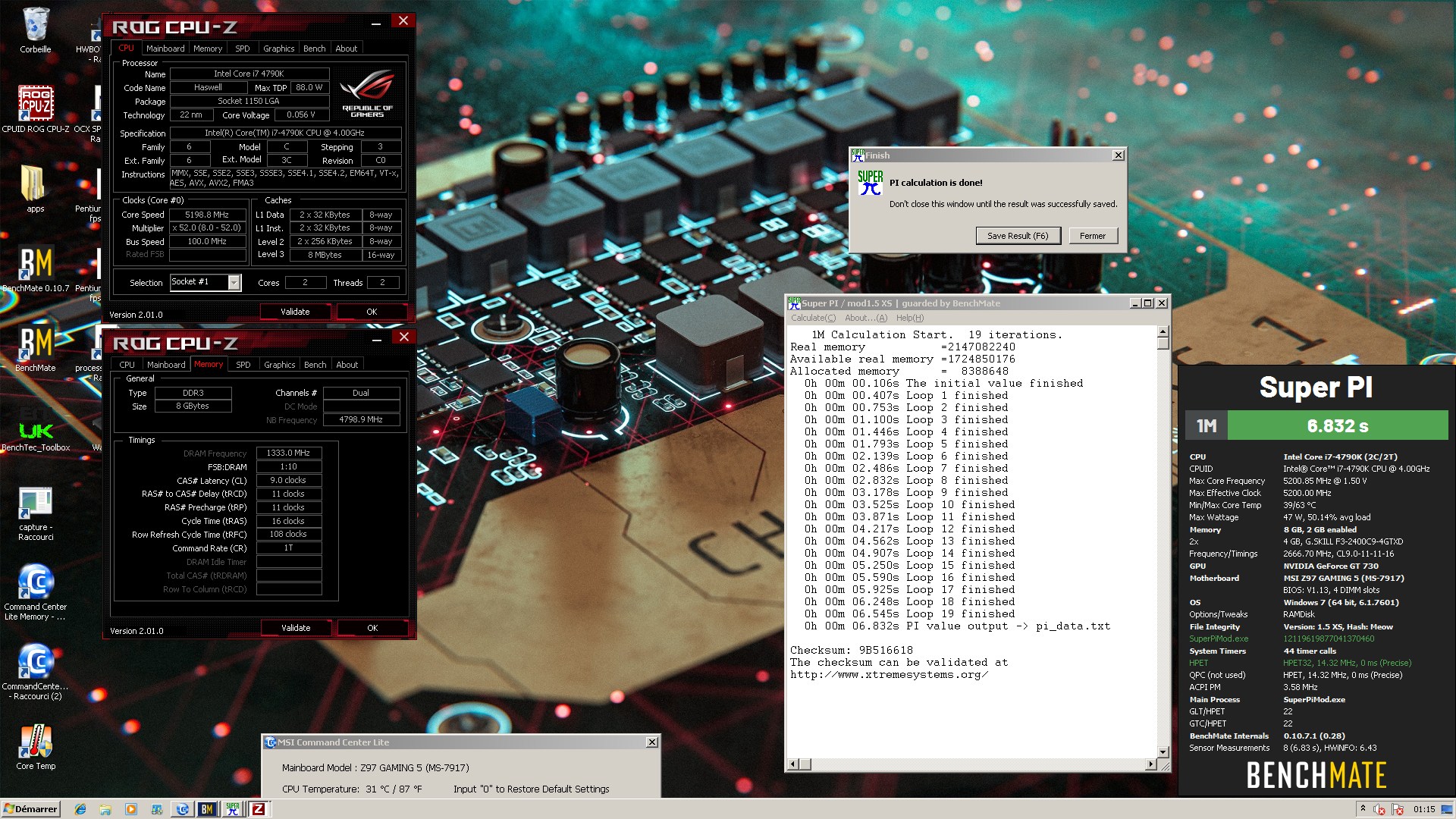This screenshot has width=1456, height=819.
Task: Click the red-X network tray icon
Action: point(1379,809)
